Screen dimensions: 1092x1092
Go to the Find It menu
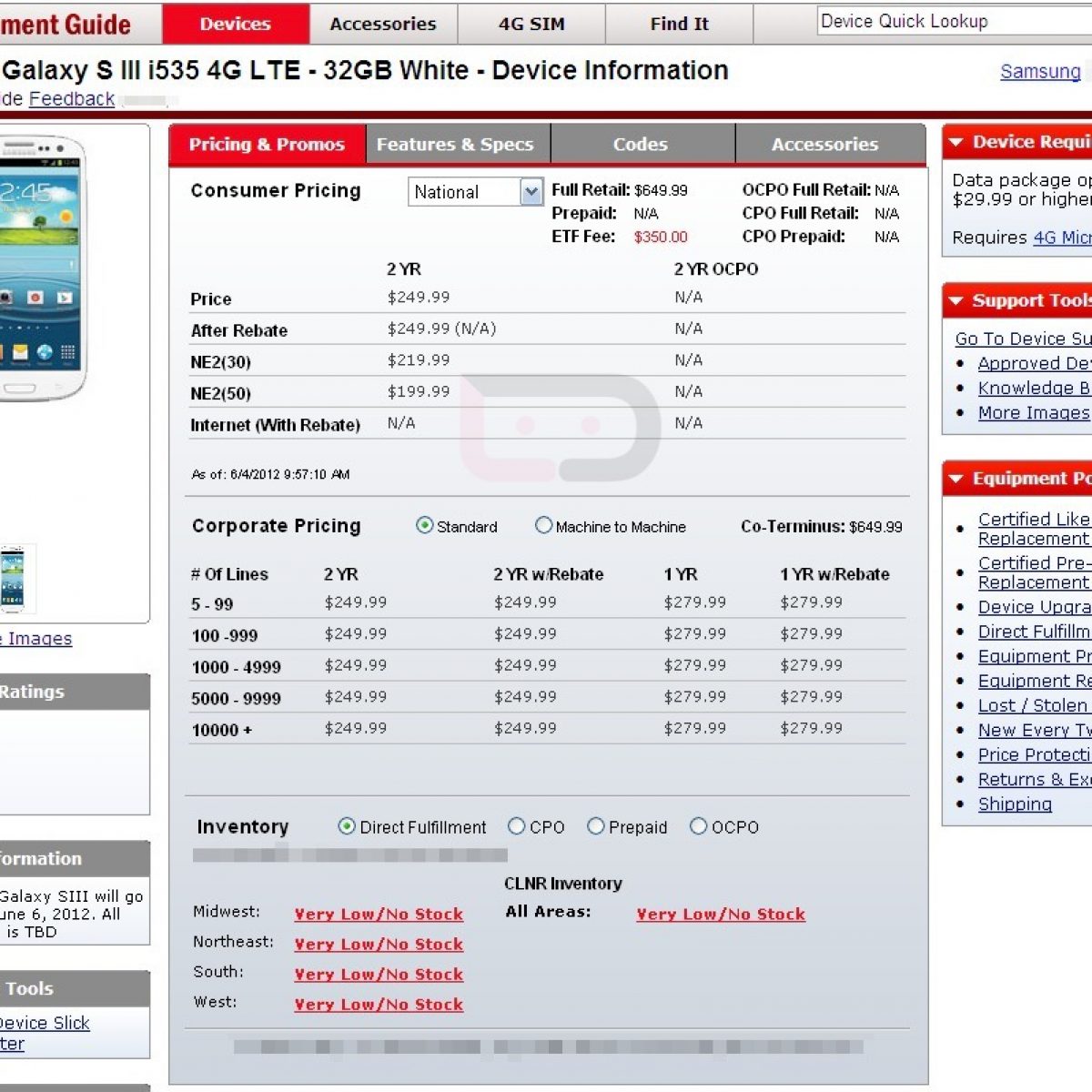click(x=679, y=25)
